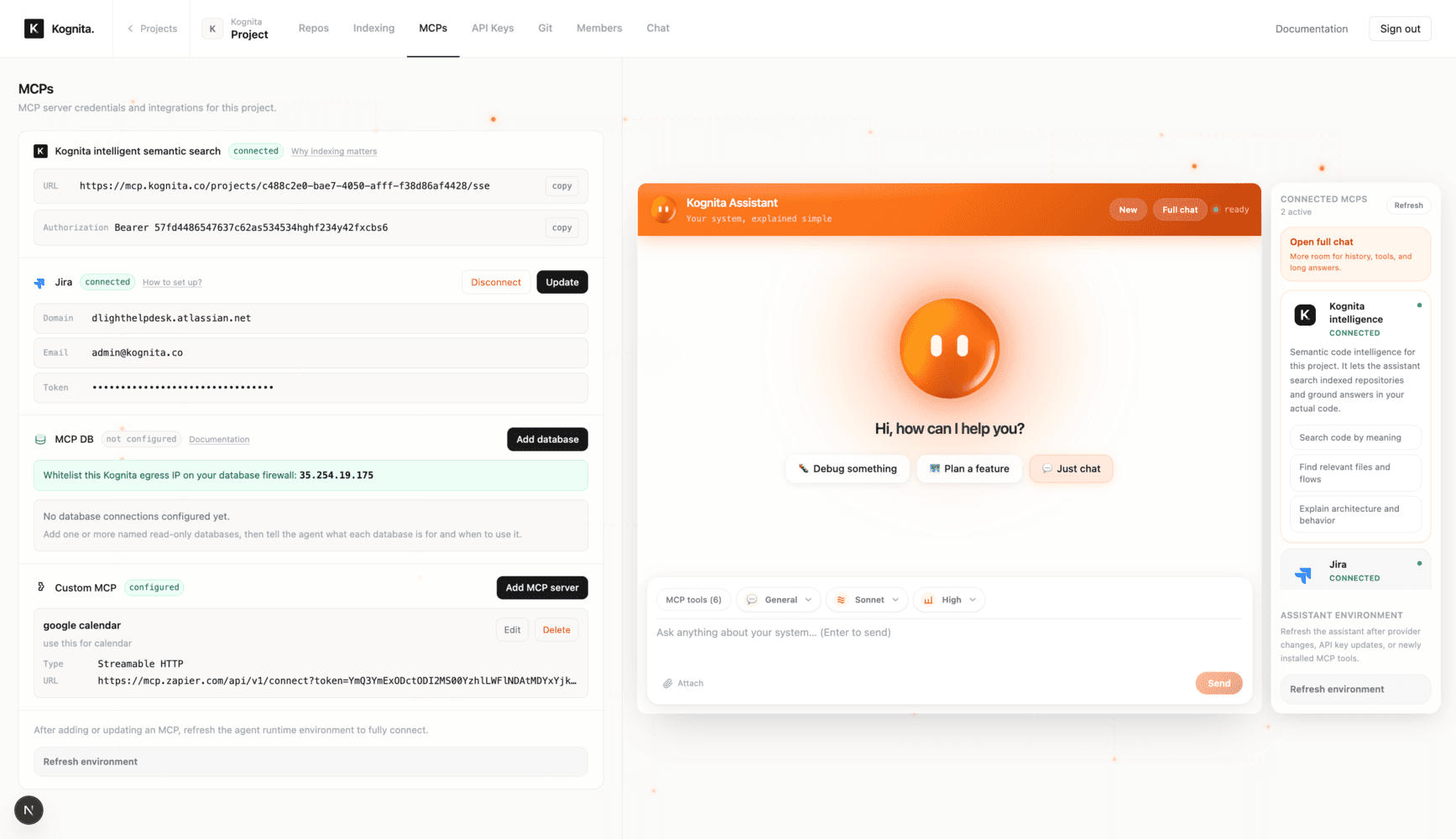The image size is (1456, 839).
Task: Select the MCPs tab
Action: [433, 29]
